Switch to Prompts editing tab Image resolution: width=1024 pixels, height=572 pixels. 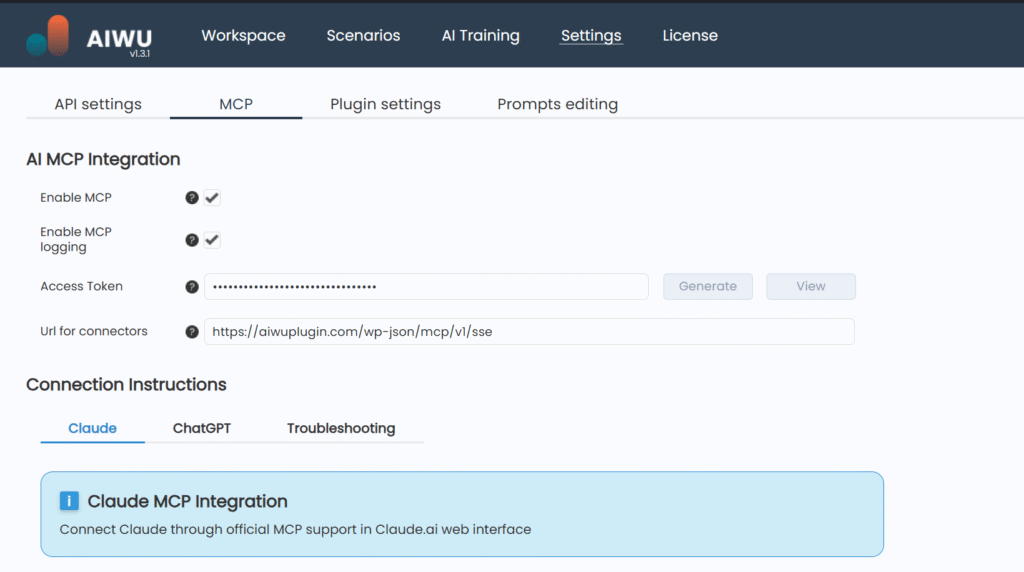(557, 104)
